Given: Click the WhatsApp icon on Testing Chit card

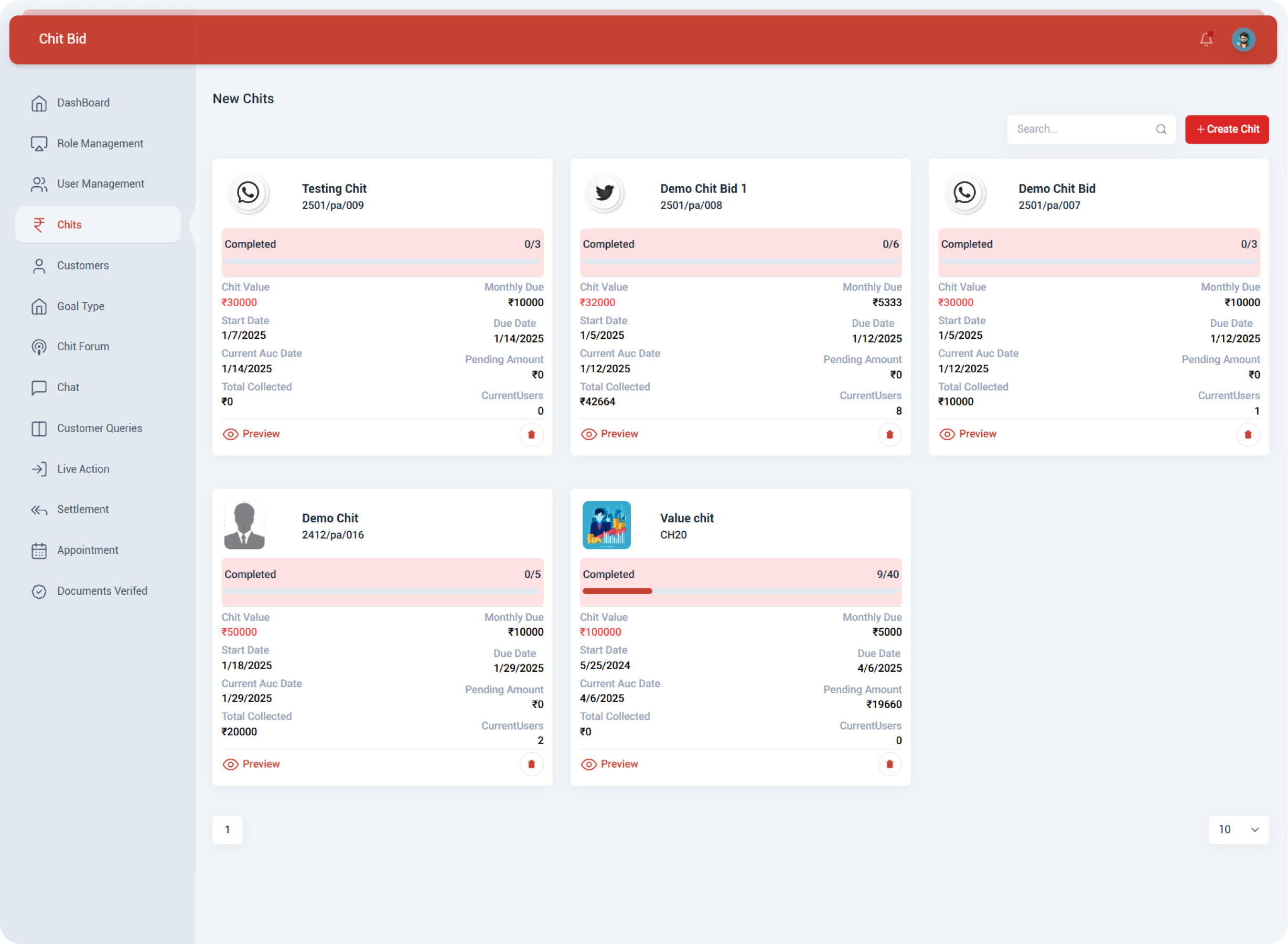Looking at the screenshot, I should [x=249, y=193].
